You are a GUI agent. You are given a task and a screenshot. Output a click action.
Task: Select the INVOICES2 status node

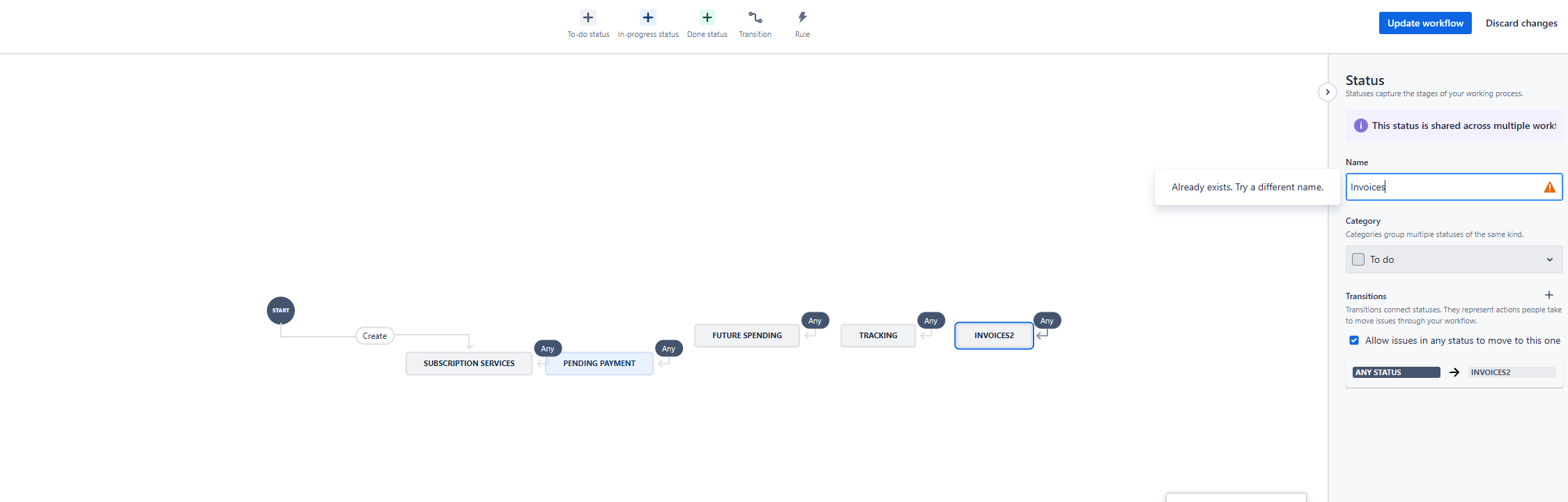point(994,335)
